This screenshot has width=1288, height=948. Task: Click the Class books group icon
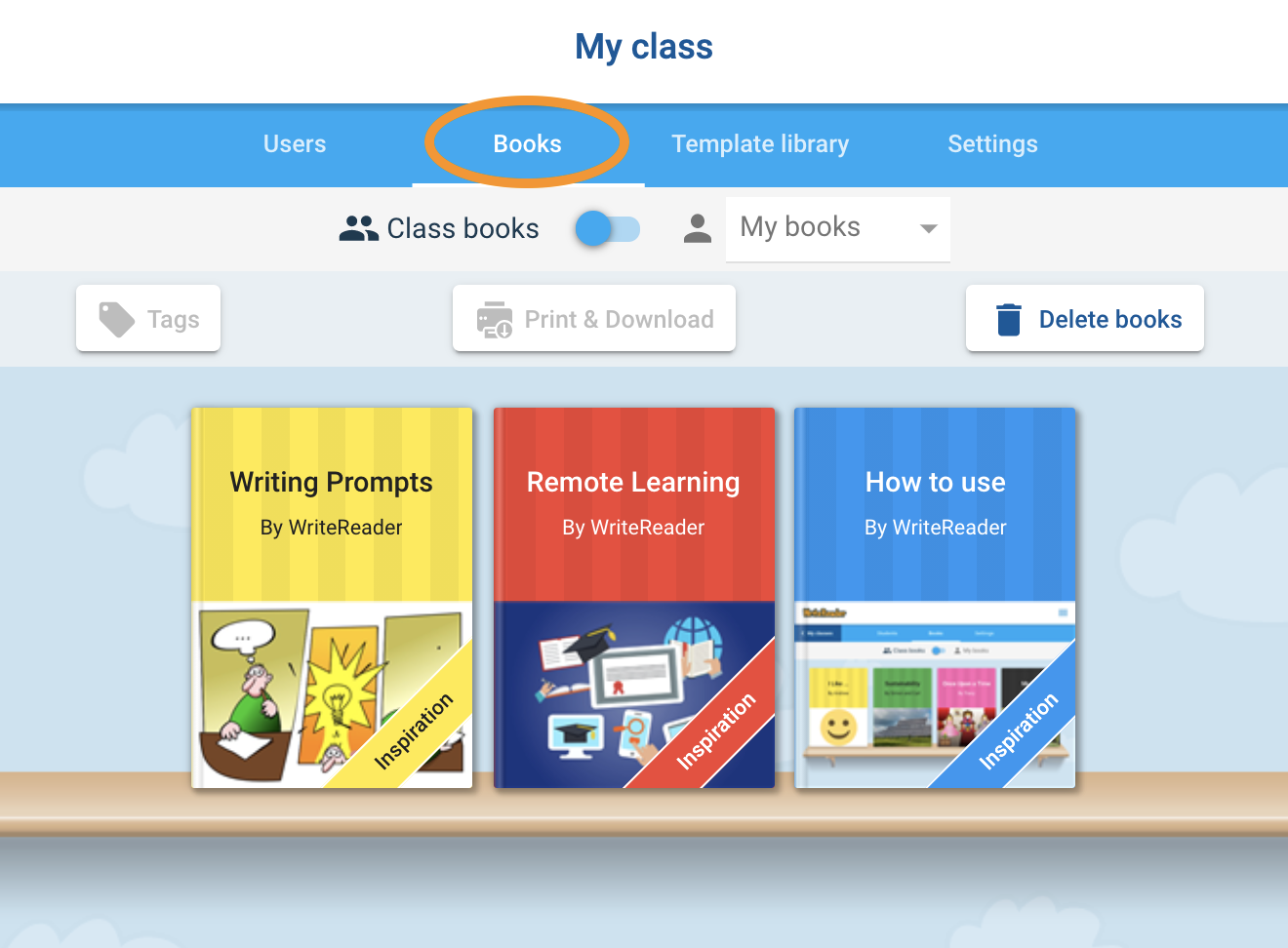(x=358, y=228)
